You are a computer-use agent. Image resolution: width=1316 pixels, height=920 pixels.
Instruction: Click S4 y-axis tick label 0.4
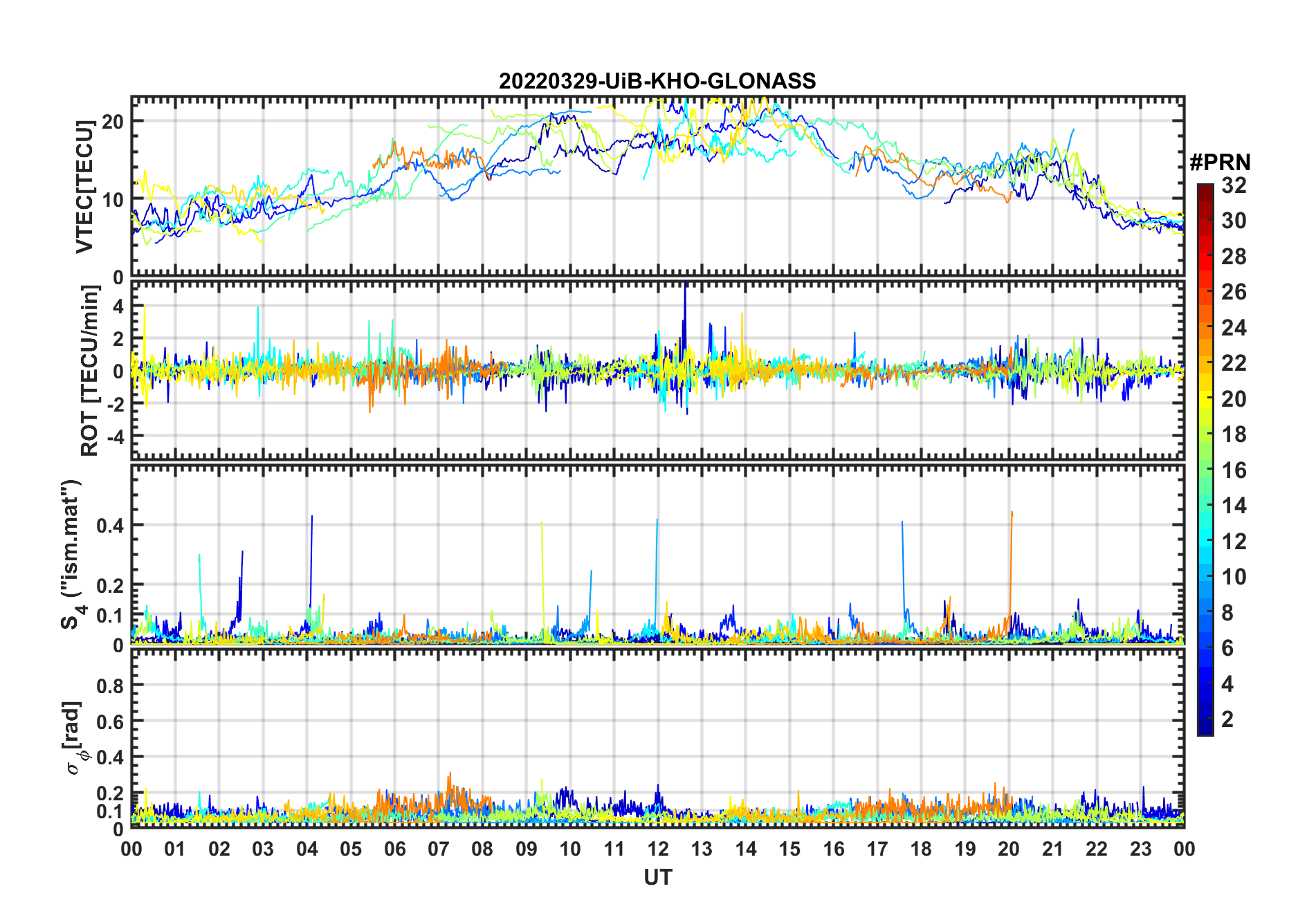111,526
